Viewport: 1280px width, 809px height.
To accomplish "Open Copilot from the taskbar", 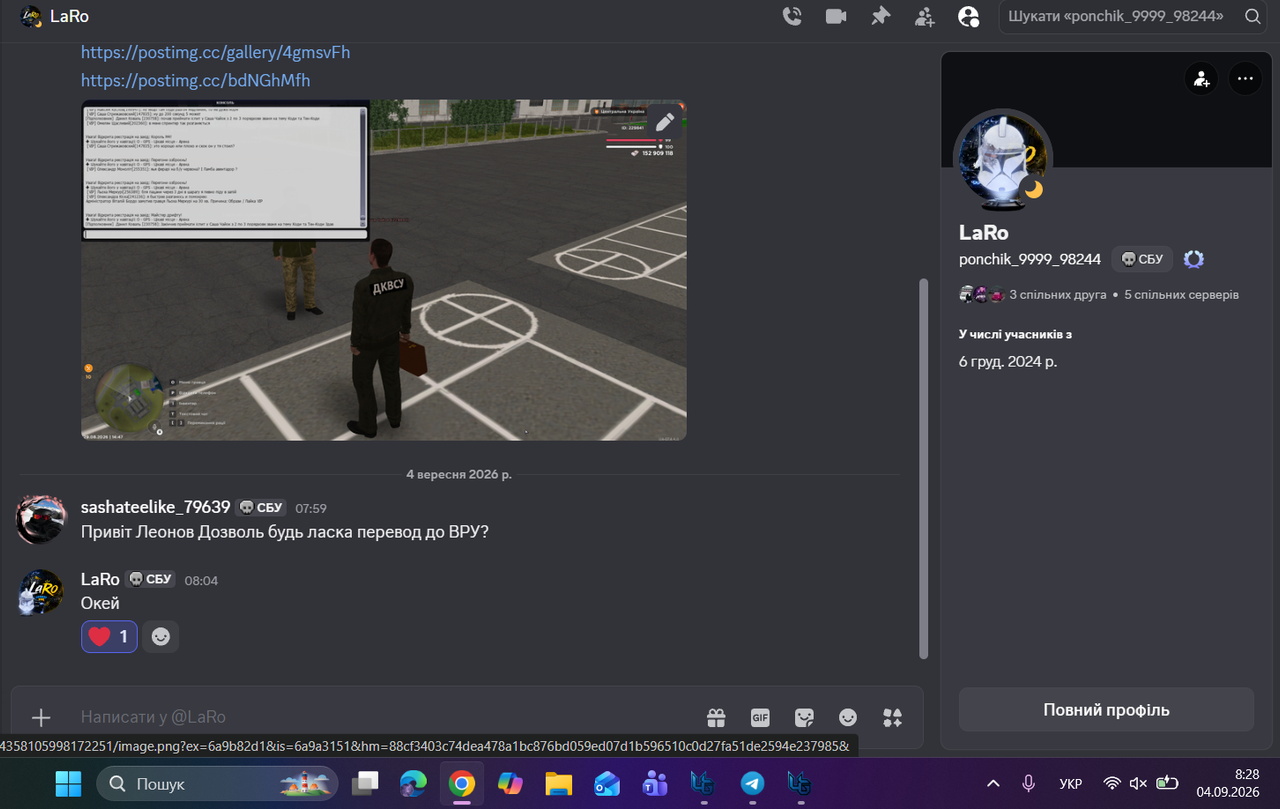I will (510, 784).
